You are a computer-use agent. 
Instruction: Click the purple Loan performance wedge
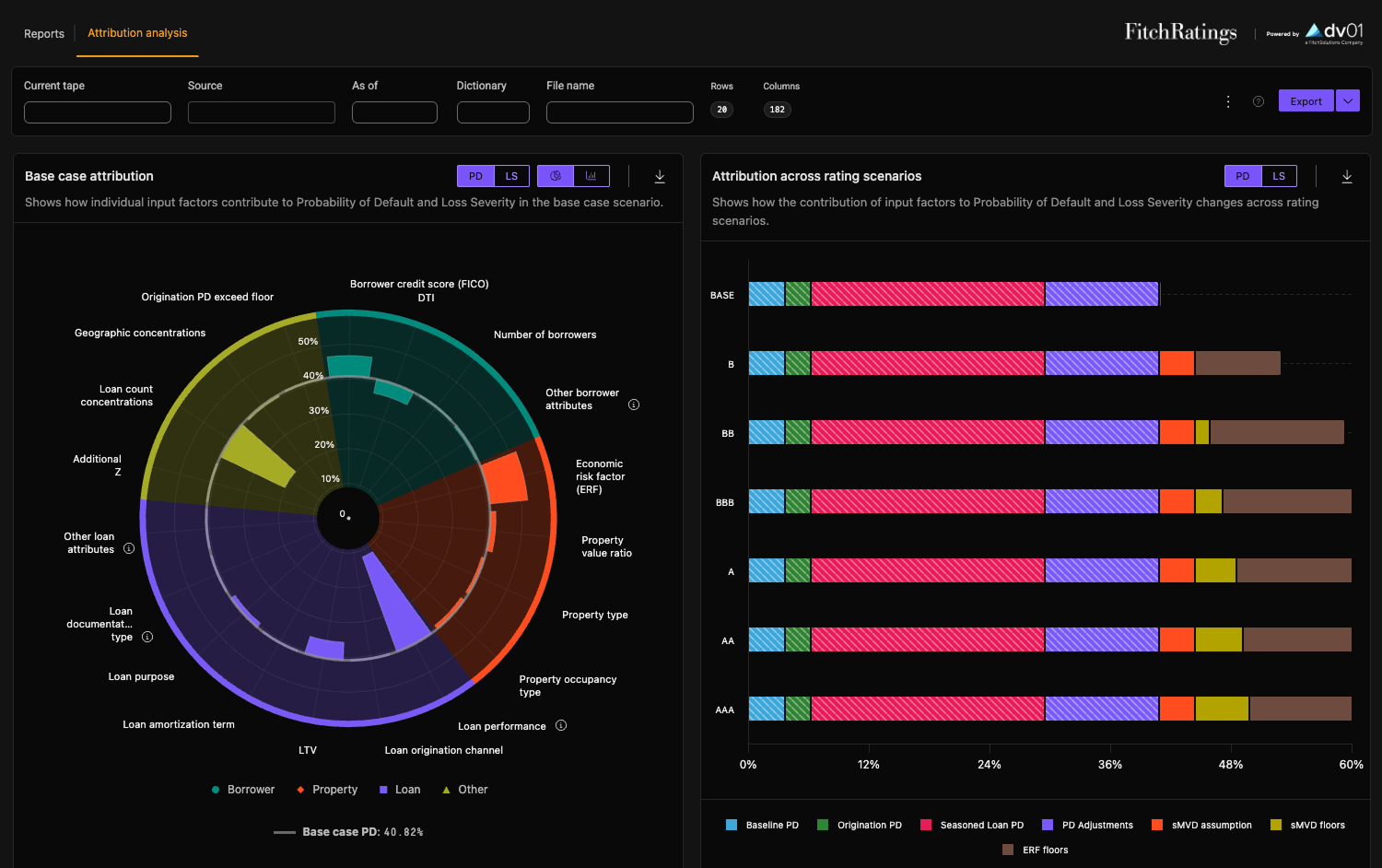pos(396,603)
